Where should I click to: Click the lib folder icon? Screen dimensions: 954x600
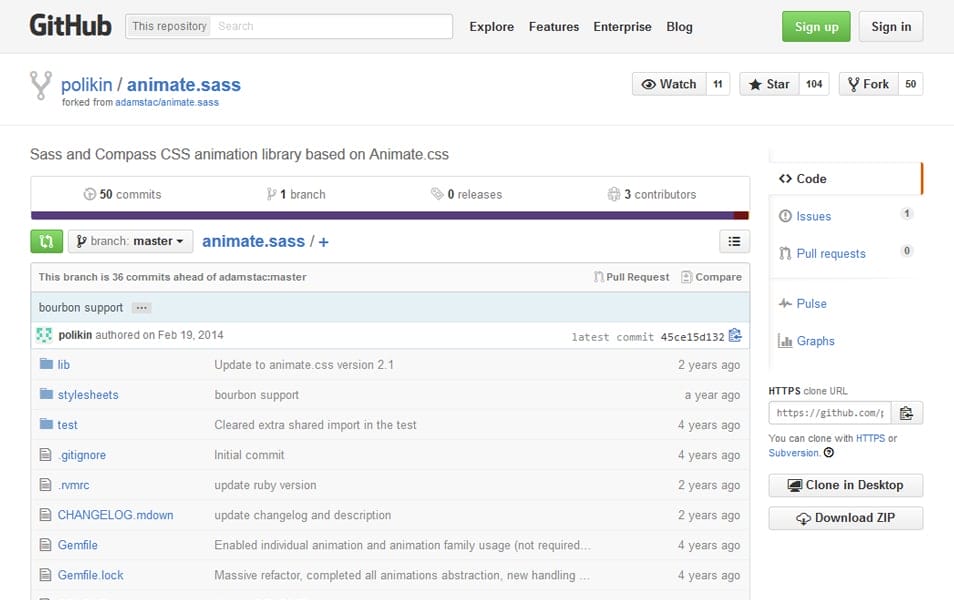click(46, 365)
